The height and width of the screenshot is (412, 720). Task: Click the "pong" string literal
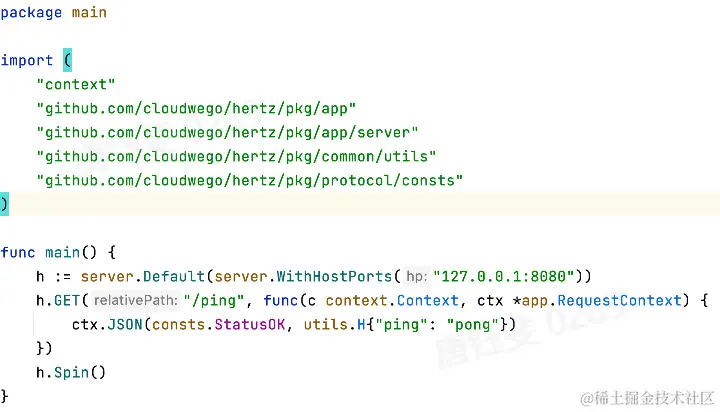pos(472,325)
